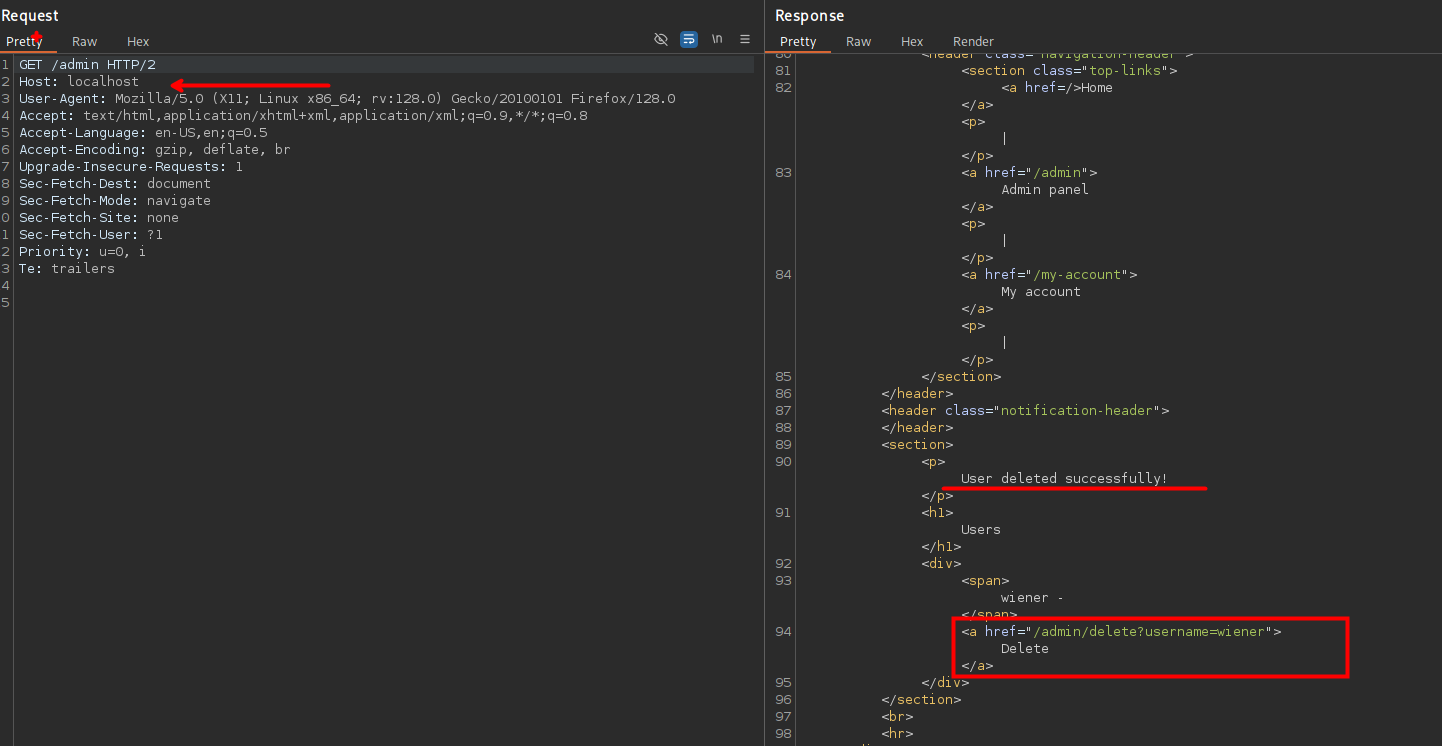
Task: Toggle the blue line wrap icon
Action: (689, 39)
